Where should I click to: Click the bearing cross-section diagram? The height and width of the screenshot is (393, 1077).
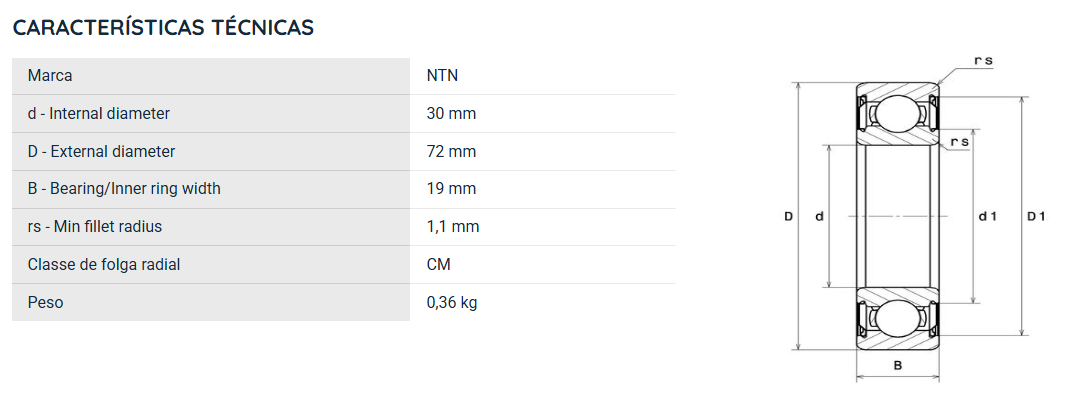(915, 217)
